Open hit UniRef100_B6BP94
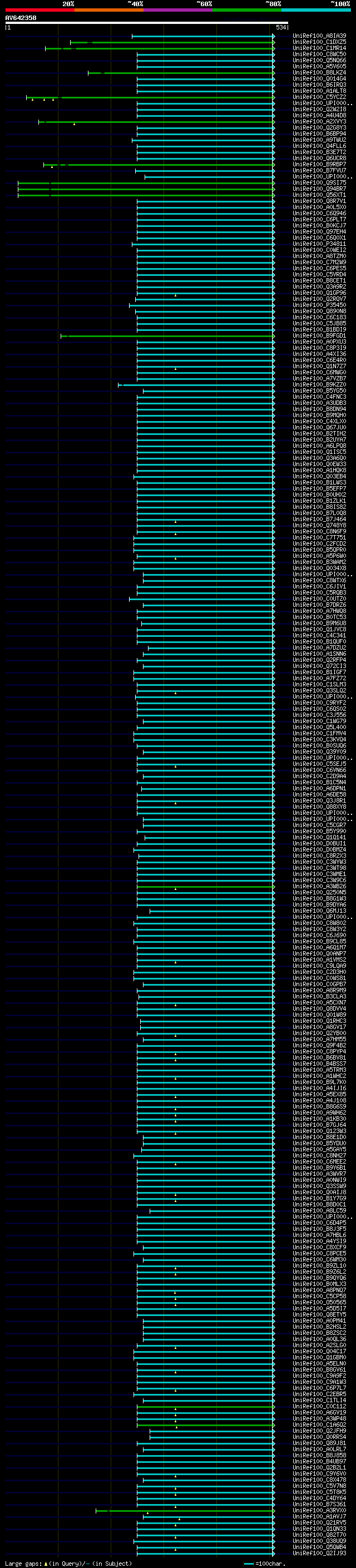The image size is (356, 1568). (319, 134)
